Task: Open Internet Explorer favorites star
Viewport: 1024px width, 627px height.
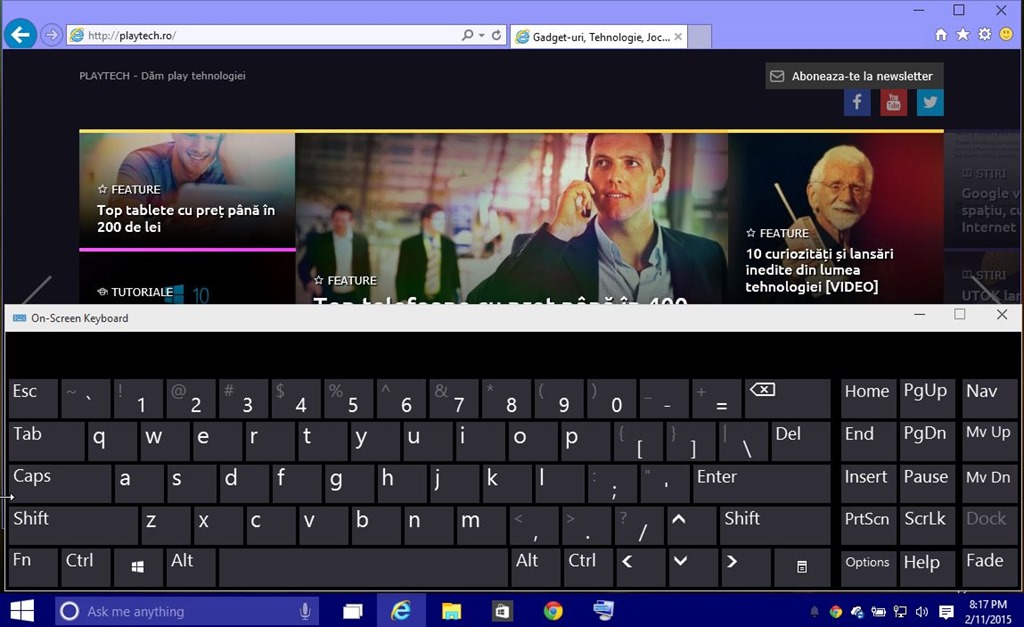Action: point(963,35)
